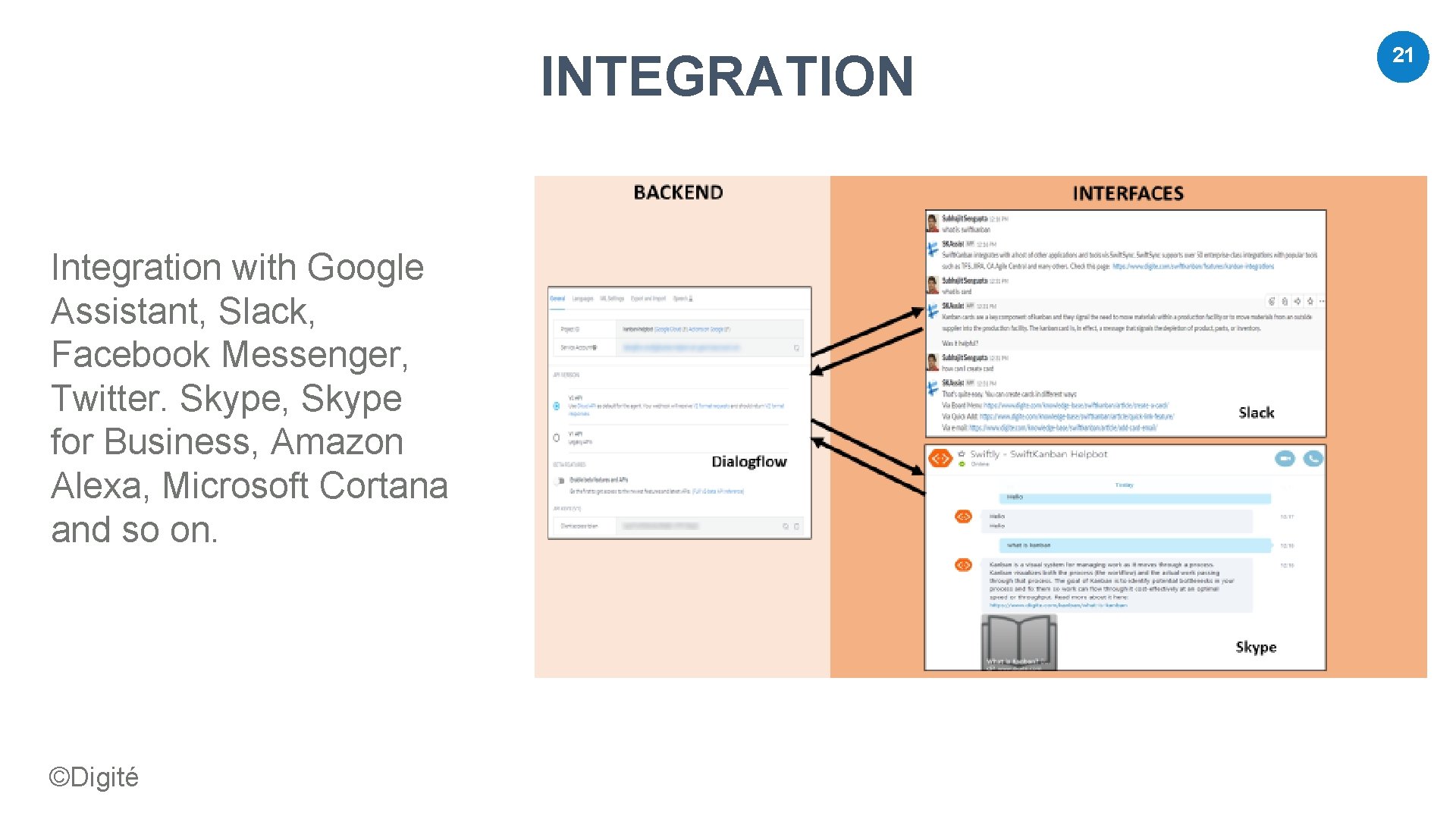Click first 'Hello' sent bubble in Skype
This screenshot has width=1456, height=819.
point(1135,497)
